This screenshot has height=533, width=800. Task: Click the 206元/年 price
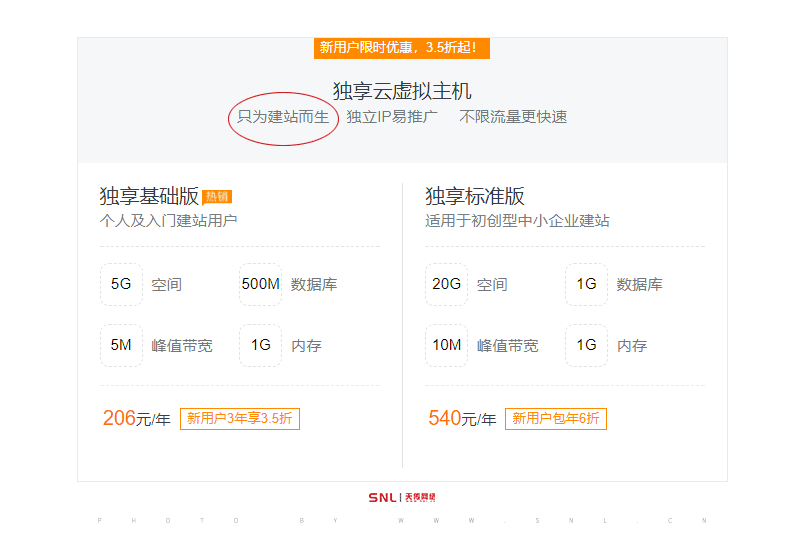click(136, 419)
